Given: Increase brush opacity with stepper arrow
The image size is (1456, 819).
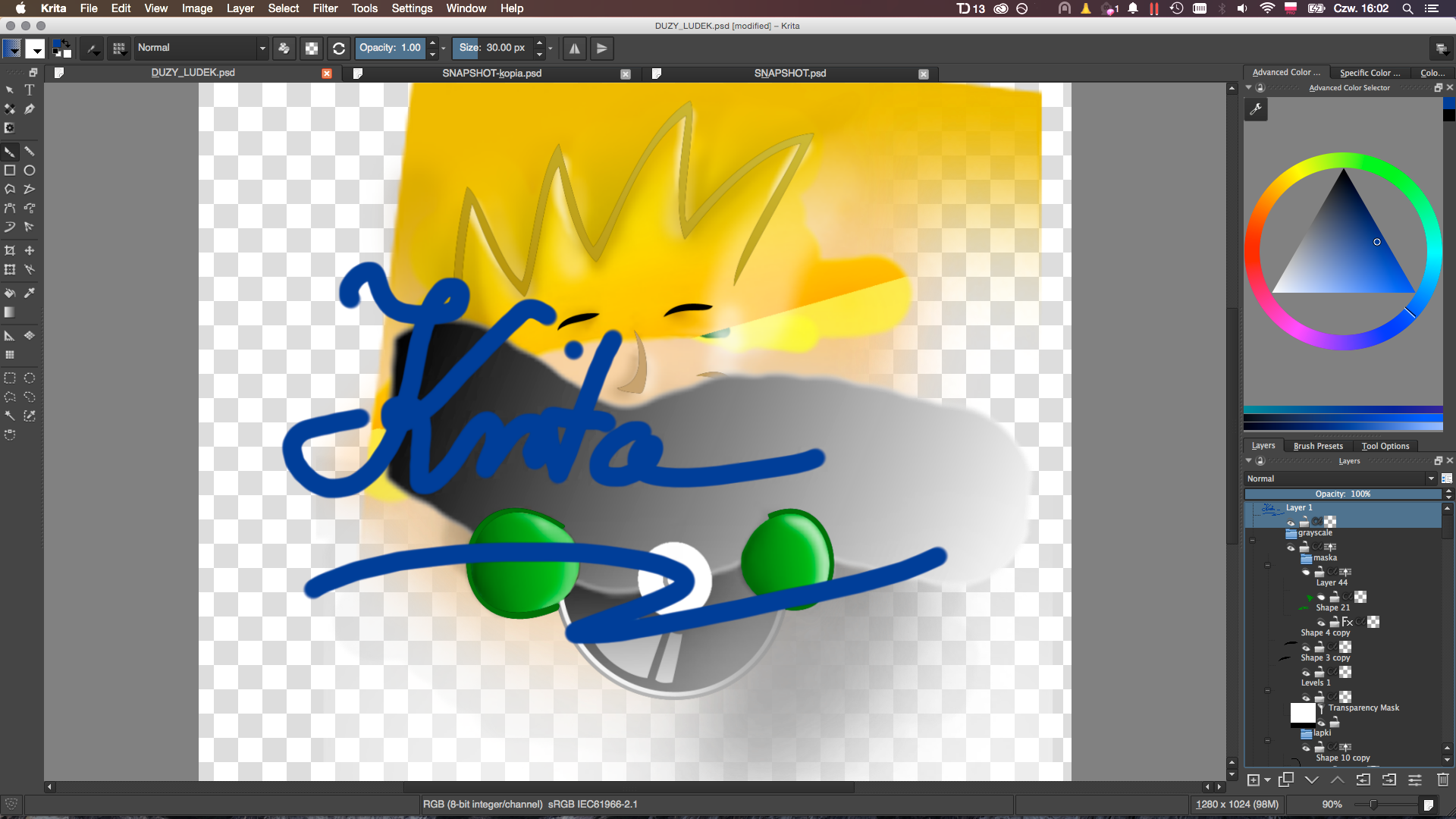Looking at the screenshot, I should tap(432, 43).
